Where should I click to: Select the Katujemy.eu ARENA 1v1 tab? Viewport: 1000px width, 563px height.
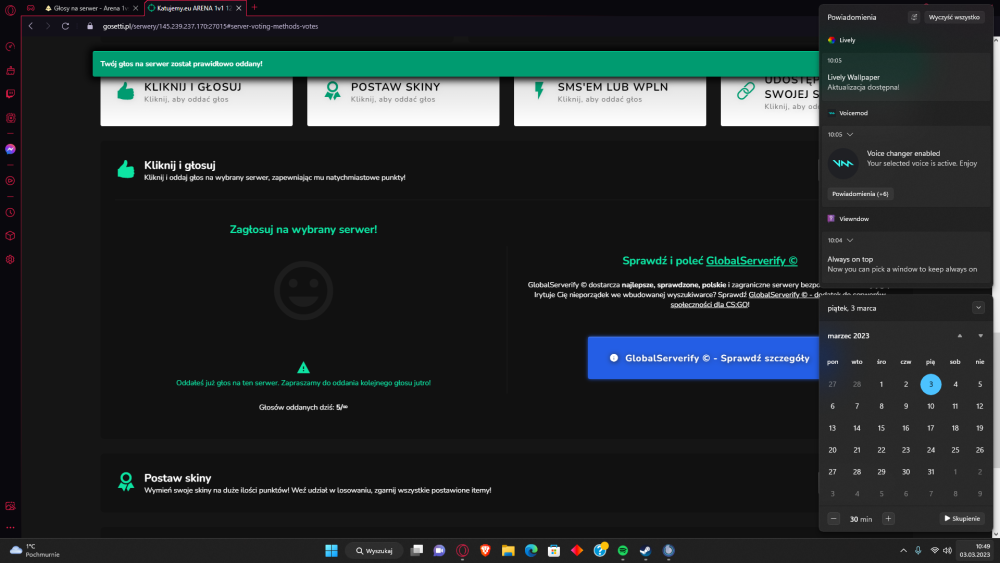(x=194, y=8)
